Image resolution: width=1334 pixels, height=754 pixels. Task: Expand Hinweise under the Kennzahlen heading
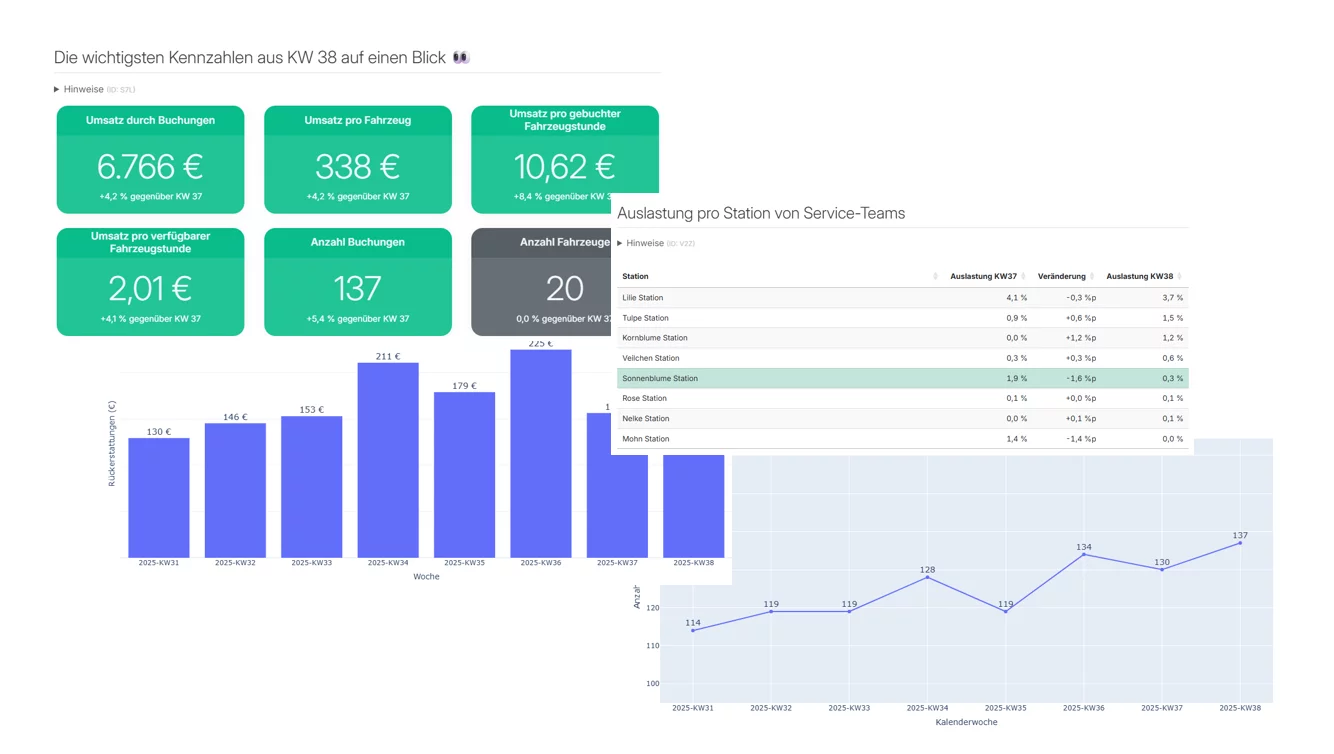(57, 89)
